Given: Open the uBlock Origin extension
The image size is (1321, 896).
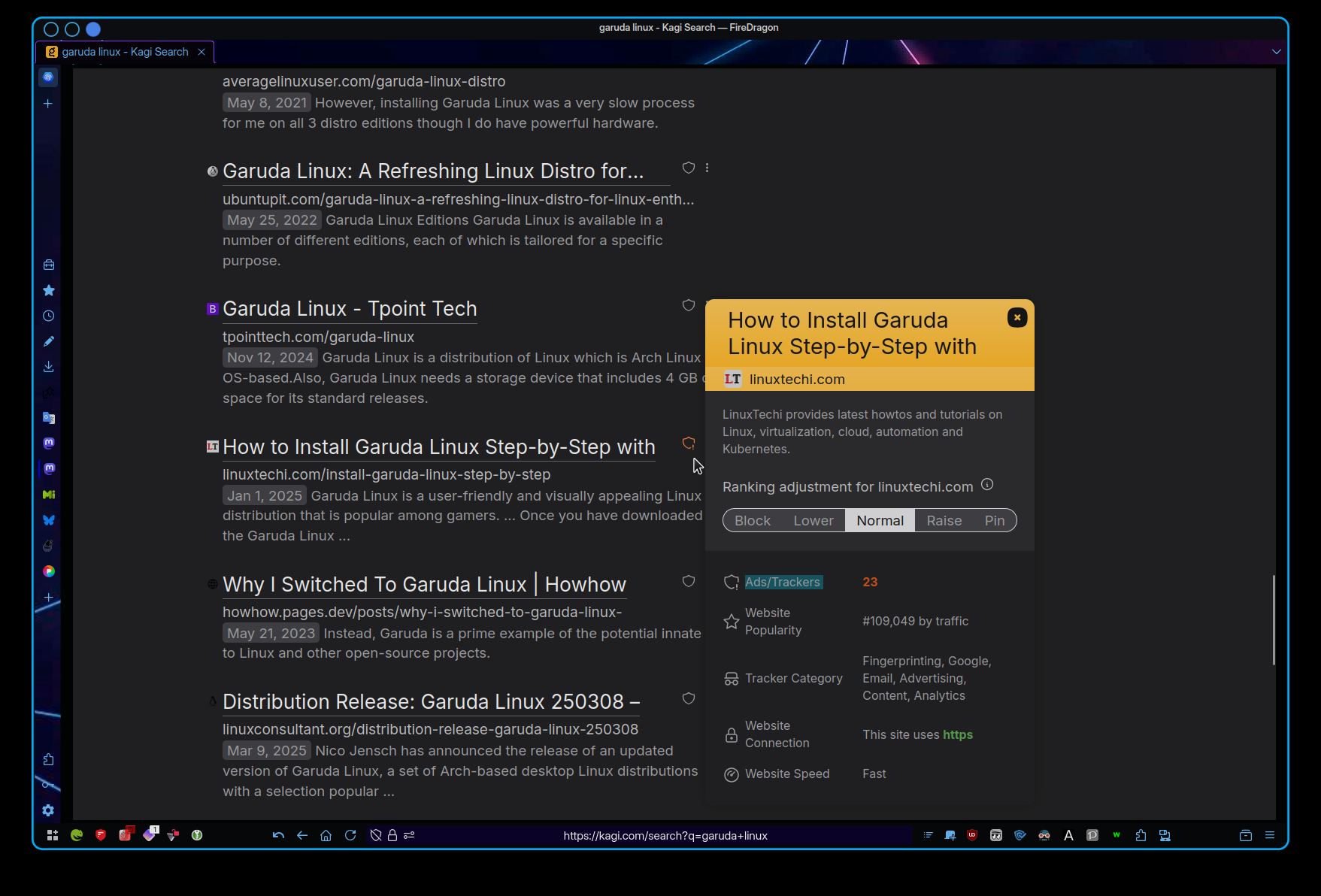Looking at the screenshot, I should coord(972,835).
